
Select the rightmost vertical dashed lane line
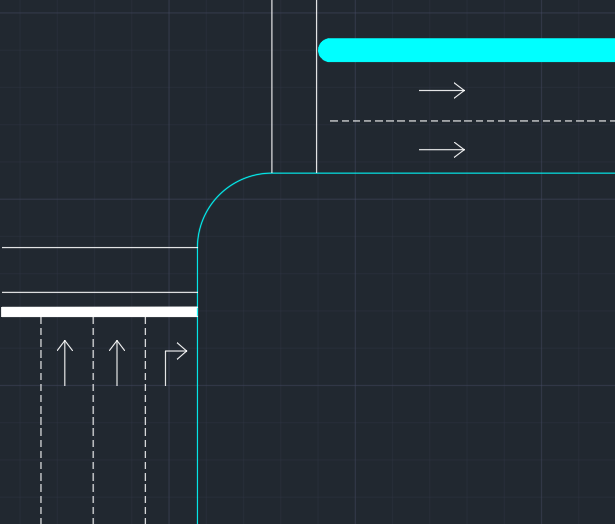tap(145, 420)
